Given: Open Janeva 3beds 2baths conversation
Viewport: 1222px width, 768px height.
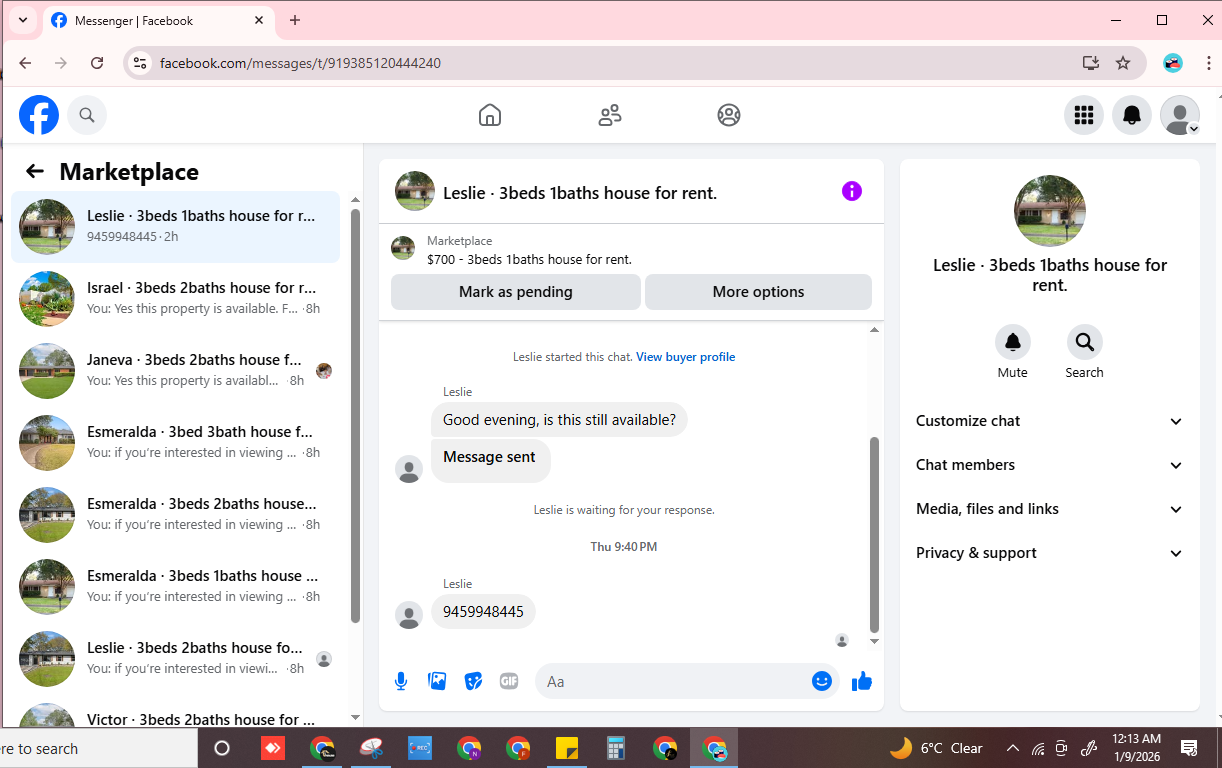Looking at the screenshot, I should 176,371.
